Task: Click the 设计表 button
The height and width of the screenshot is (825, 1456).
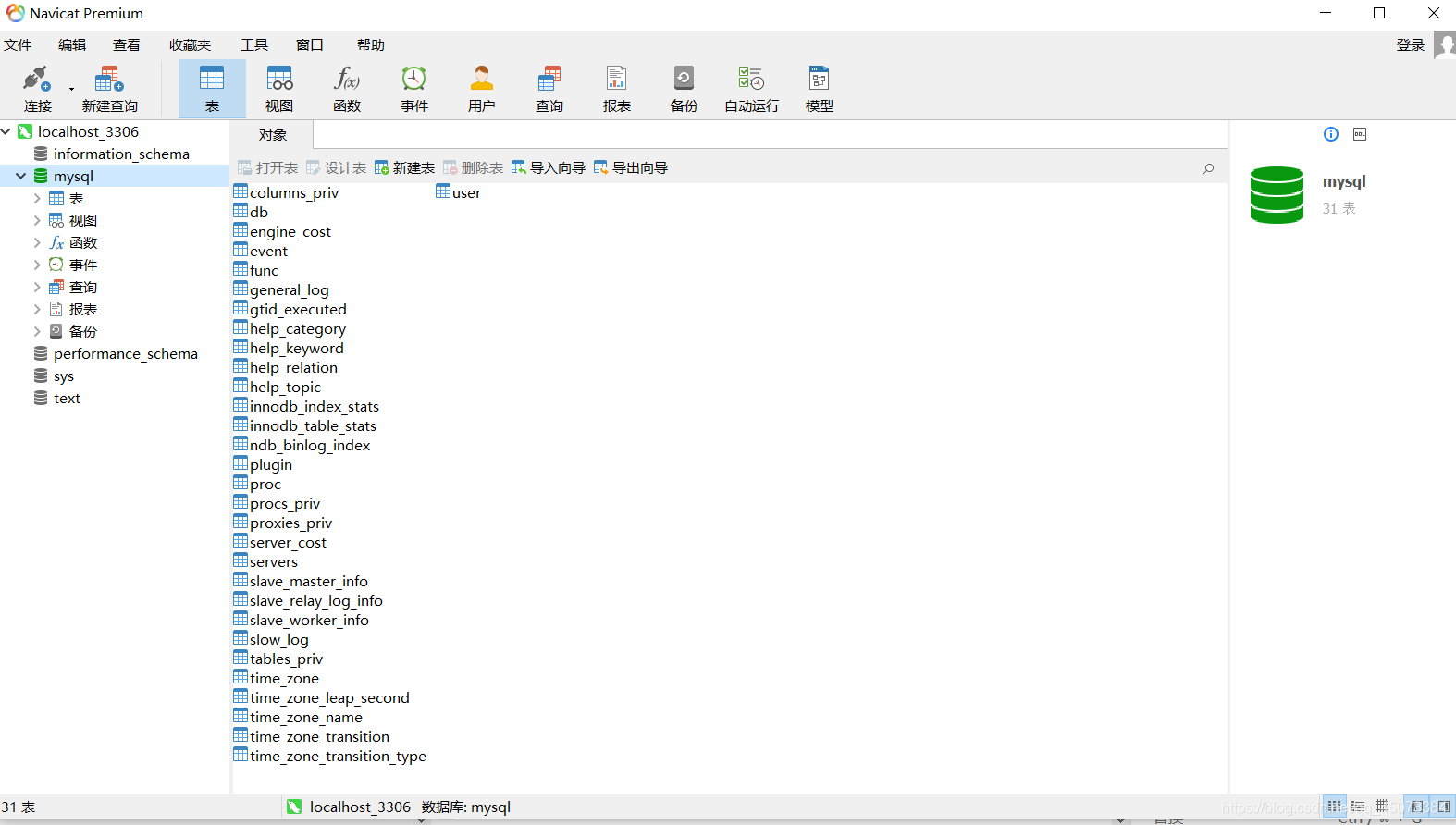Action: click(336, 167)
